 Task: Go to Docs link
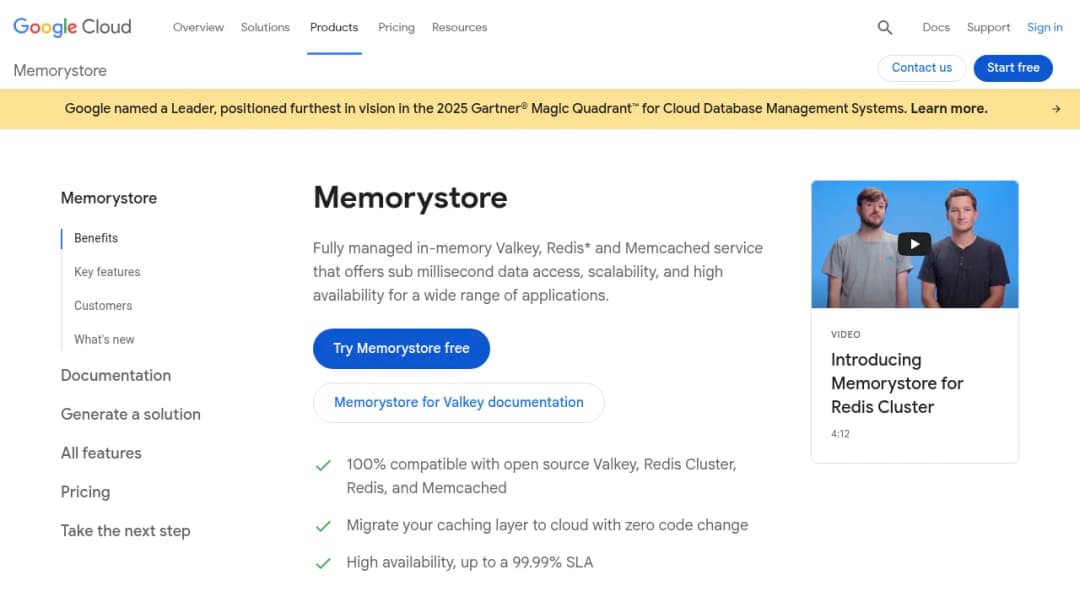[x=936, y=28]
